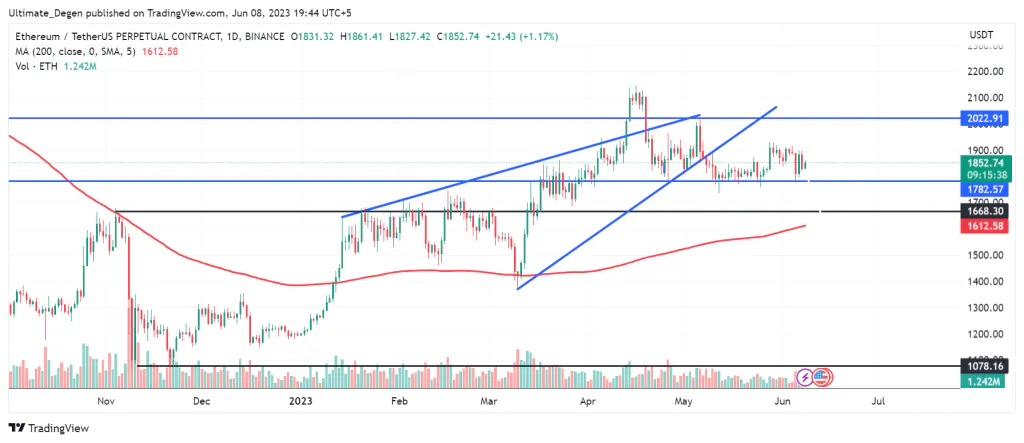
Task: Click the Ethereum / TetherUS symbol title
Action: (116, 37)
